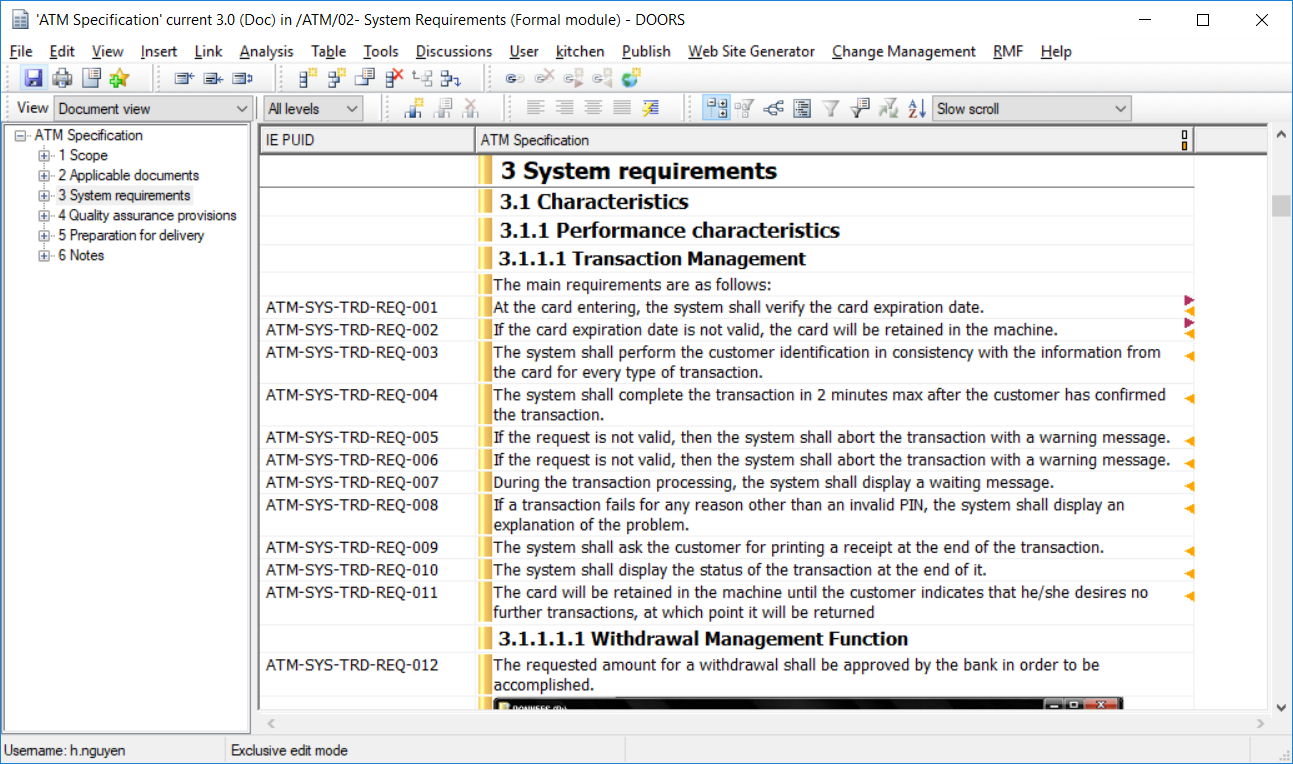Toggle the filtering on/off funnel-tree button

(744, 108)
